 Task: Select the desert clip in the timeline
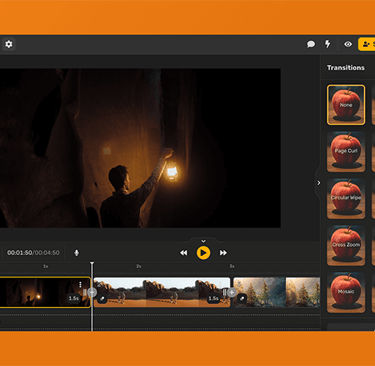[162, 292]
